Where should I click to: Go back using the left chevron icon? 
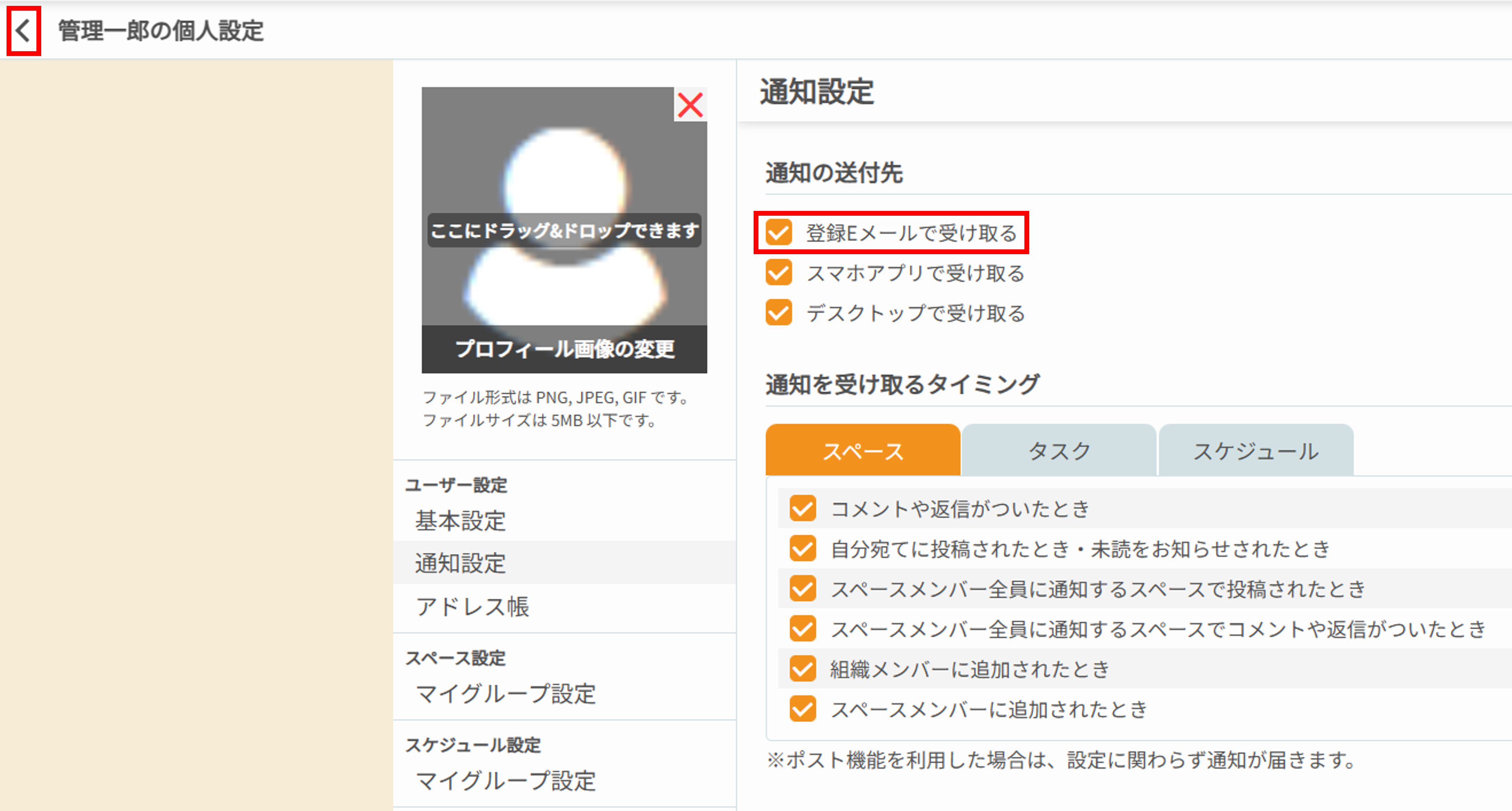[x=23, y=31]
